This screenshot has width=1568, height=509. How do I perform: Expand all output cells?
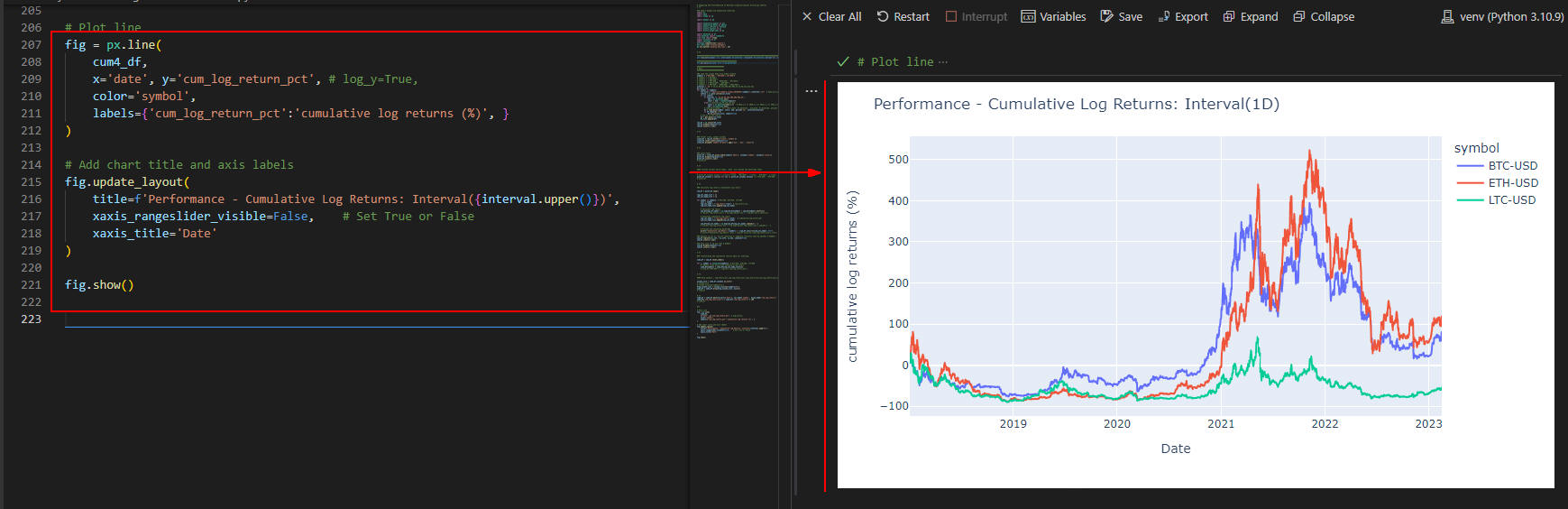1251,16
